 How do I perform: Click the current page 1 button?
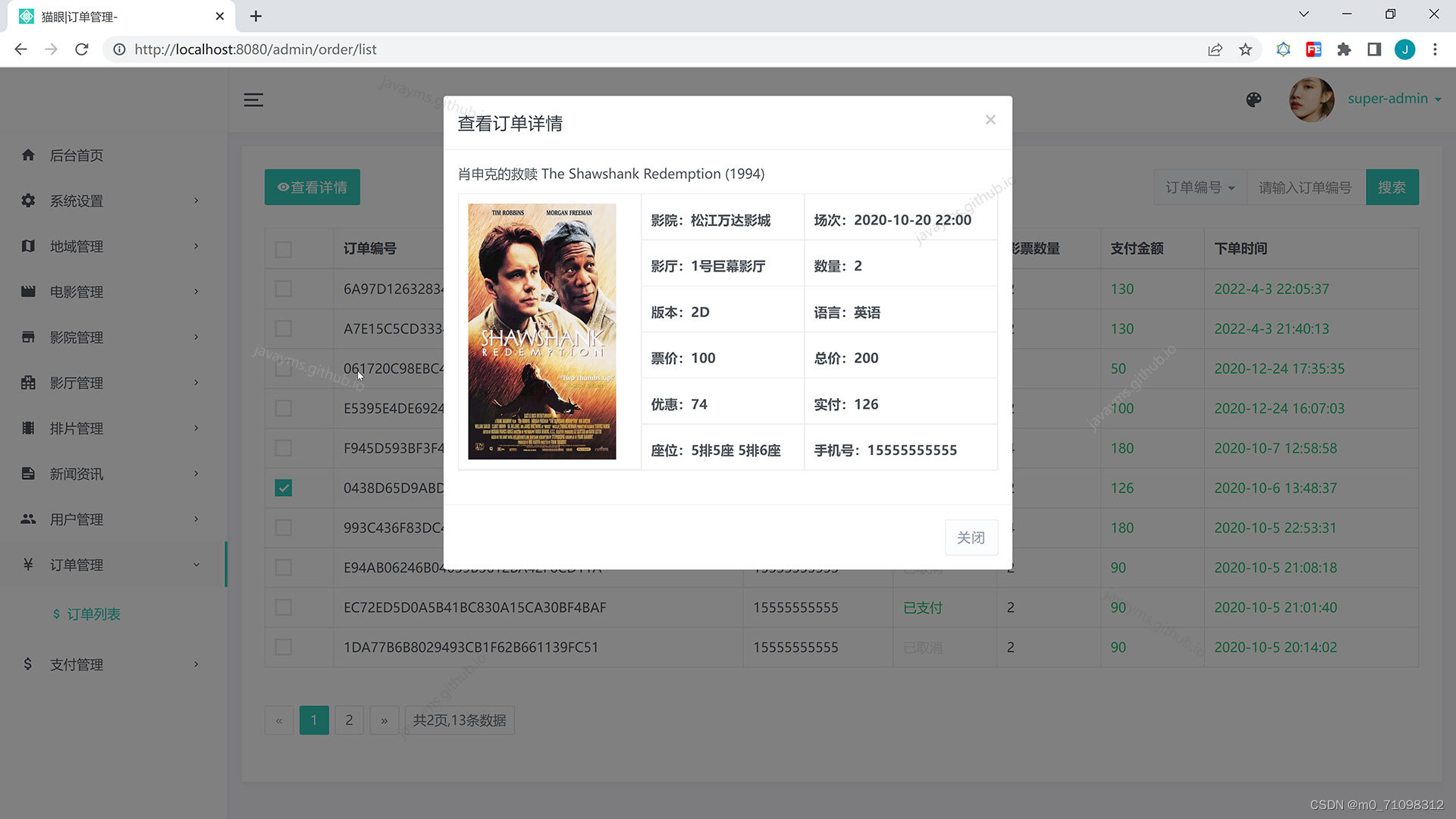314,720
